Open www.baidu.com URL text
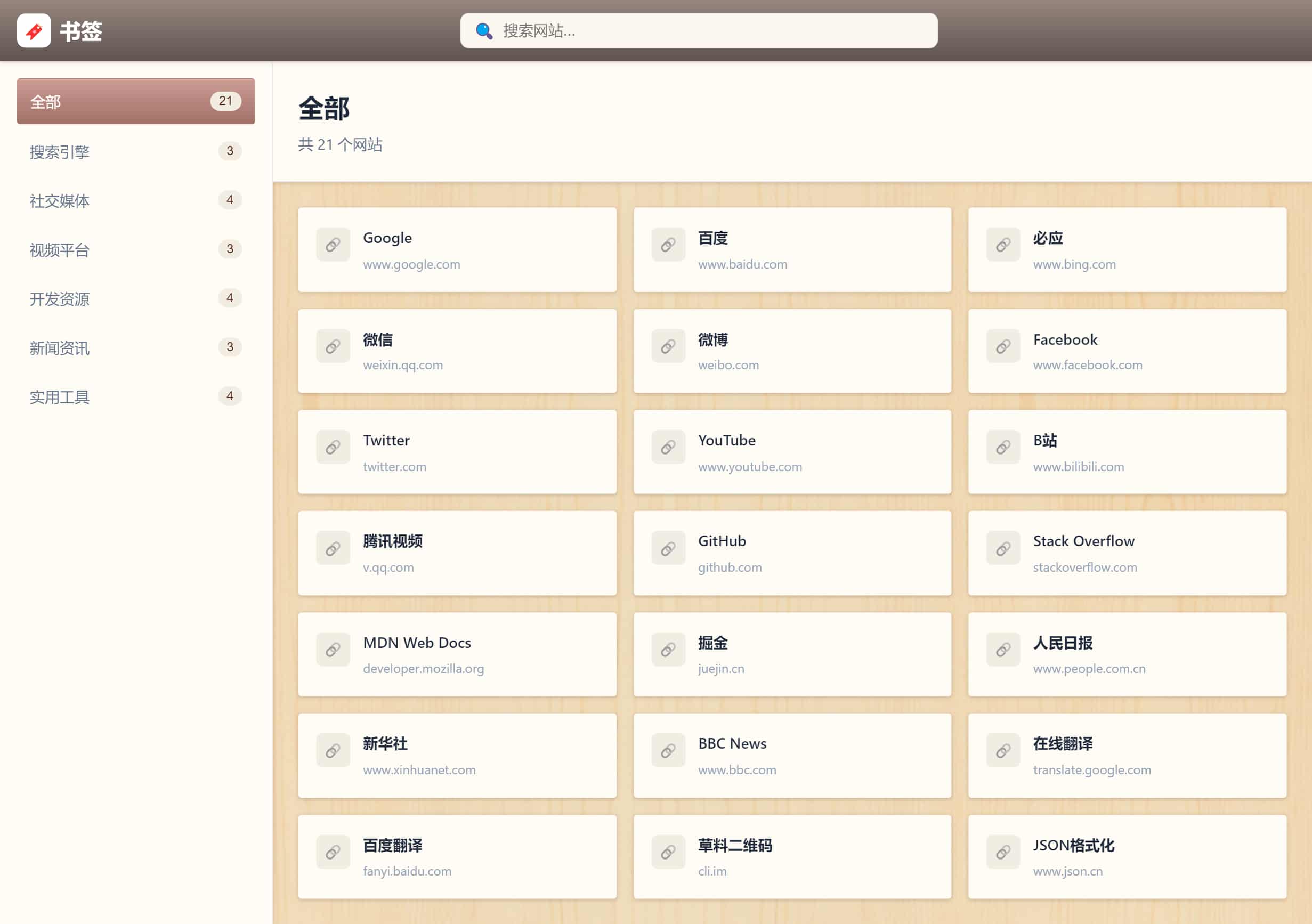This screenshot has height=924, width=1312. (742, 264)
